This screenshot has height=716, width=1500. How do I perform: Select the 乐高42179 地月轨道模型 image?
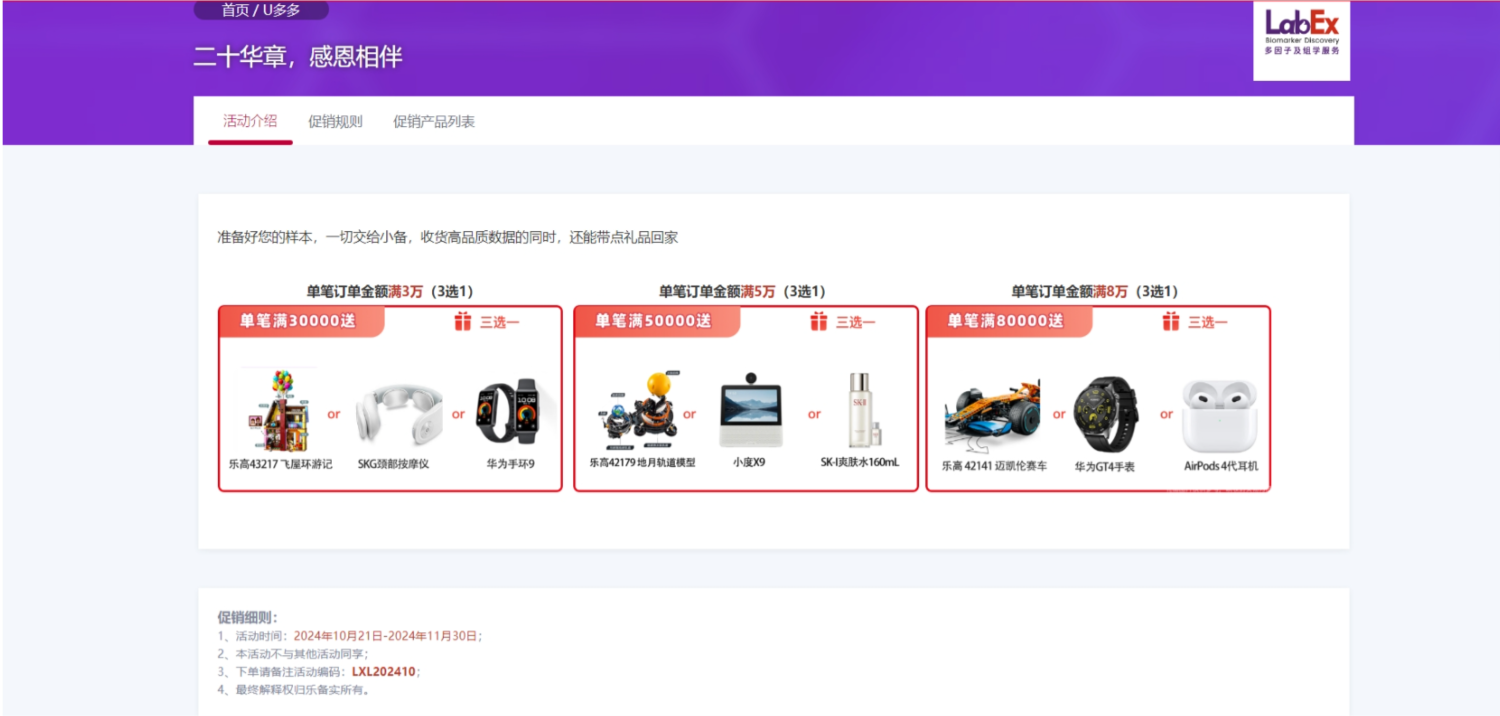click(640, 410)
